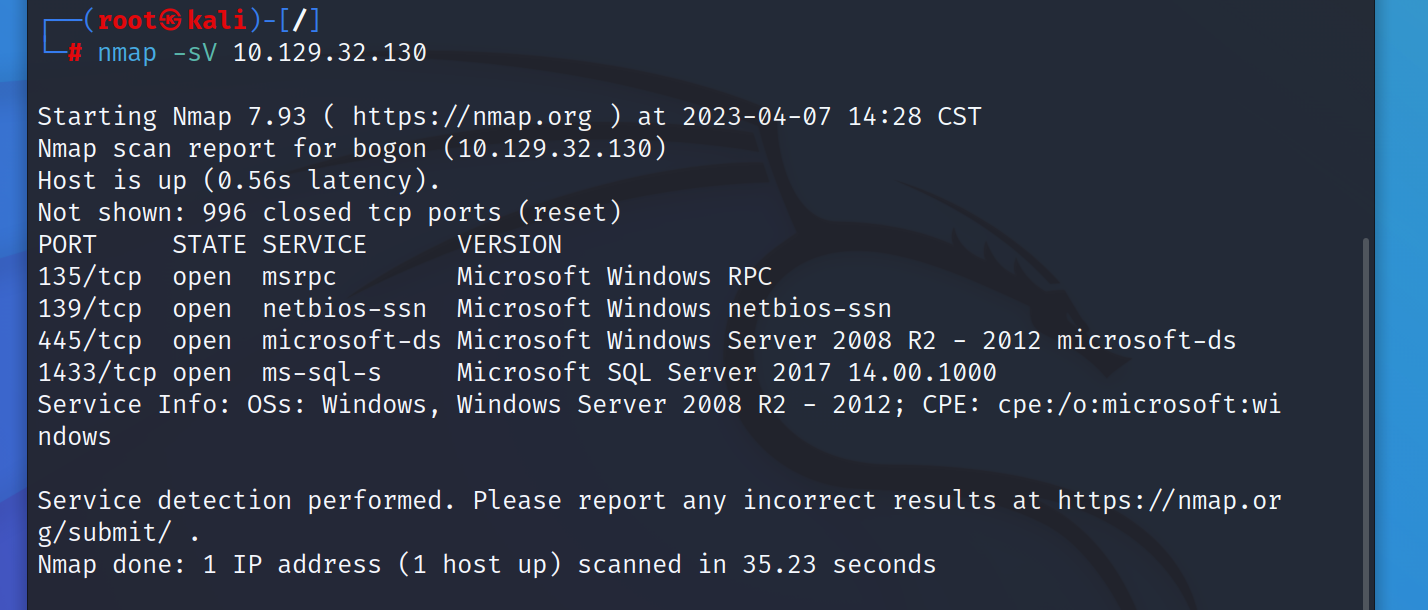This screenshot has width=1428, height=610.
Task: Click the 445/tcp port entry
Action: (x=90, y=341)
